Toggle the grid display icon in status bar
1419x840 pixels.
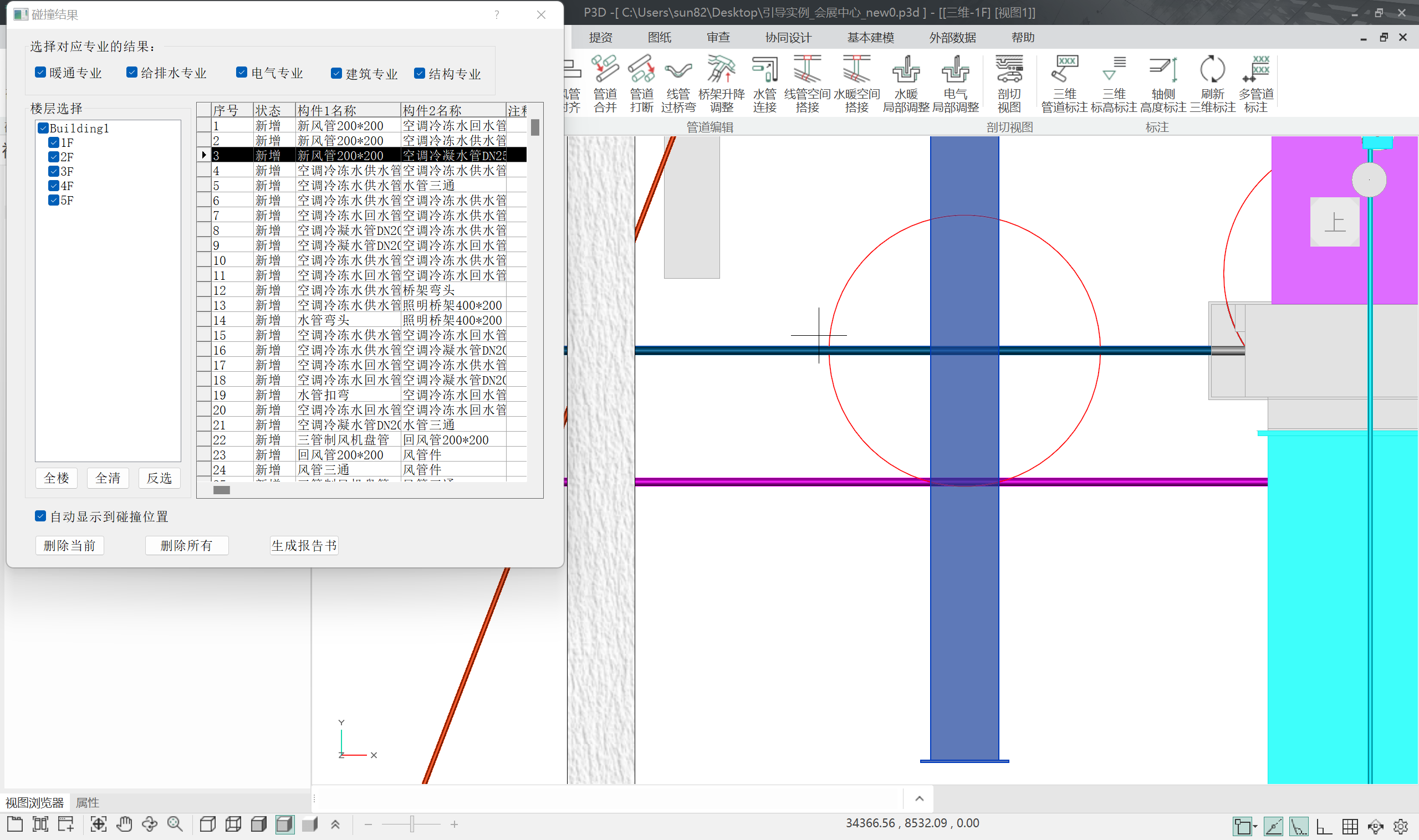[1350, 826]
